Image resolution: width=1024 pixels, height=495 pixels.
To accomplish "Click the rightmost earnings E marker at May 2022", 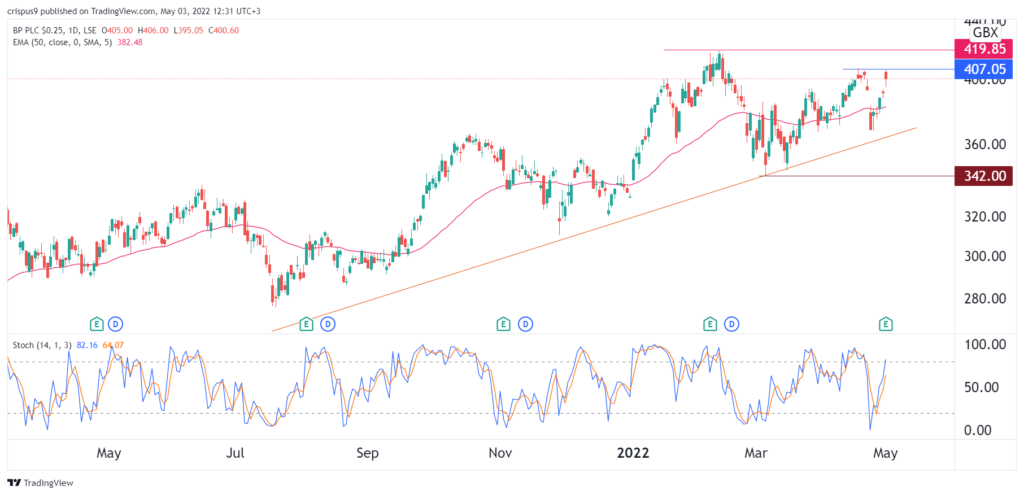I will (885, 323).
